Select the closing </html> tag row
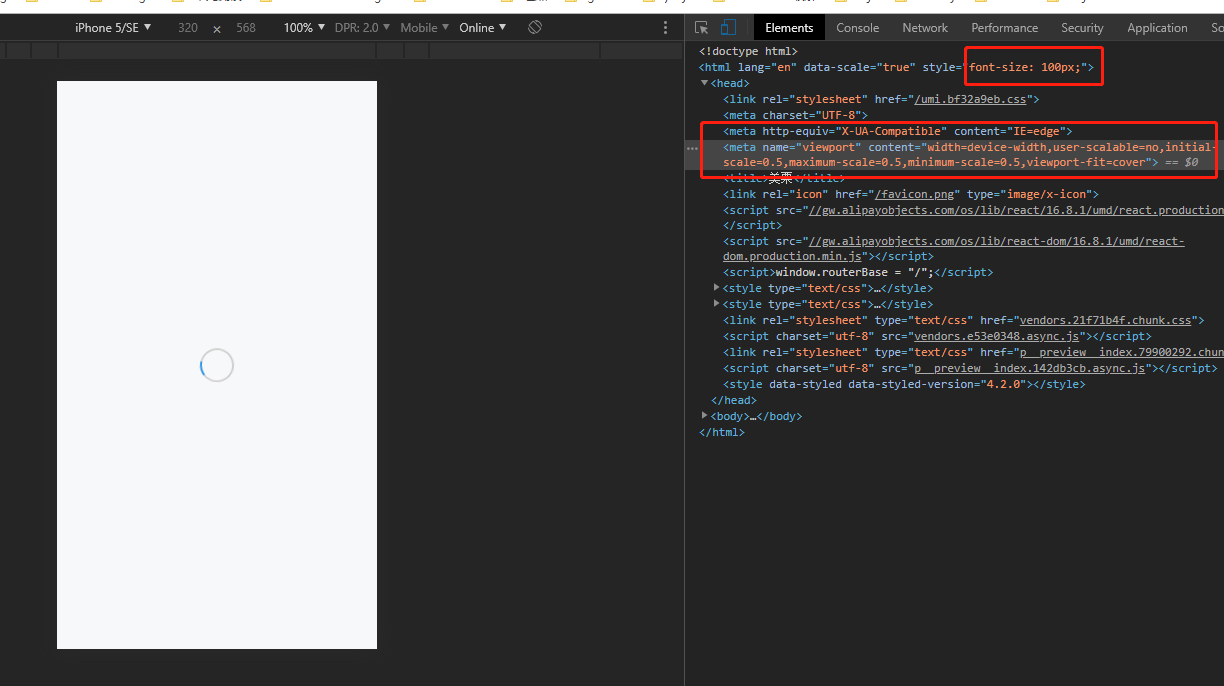 point(722,432)
